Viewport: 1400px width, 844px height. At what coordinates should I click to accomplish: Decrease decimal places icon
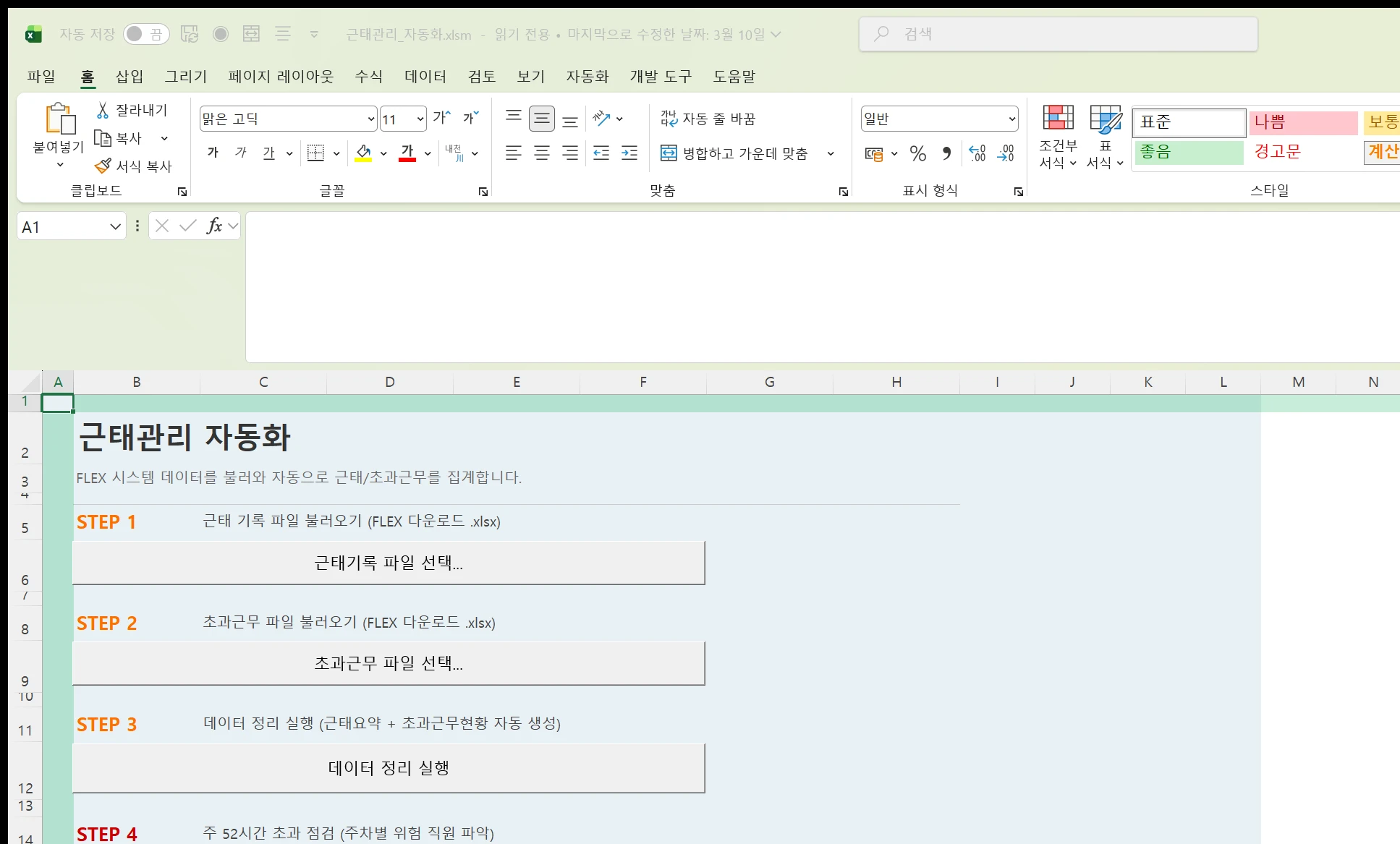point(1006,153)
